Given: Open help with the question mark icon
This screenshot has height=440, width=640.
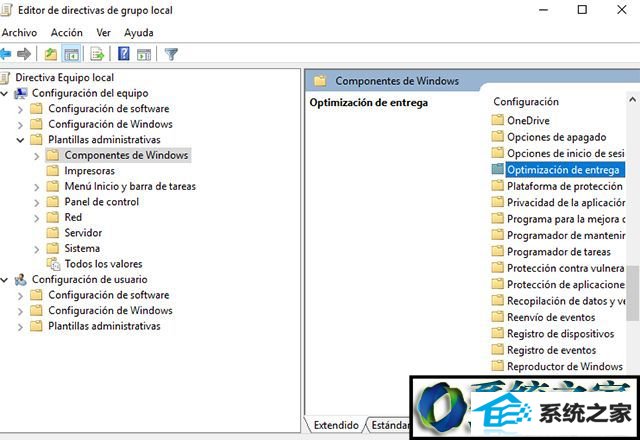Looking at the screenshot, I should tap(124, 53).
